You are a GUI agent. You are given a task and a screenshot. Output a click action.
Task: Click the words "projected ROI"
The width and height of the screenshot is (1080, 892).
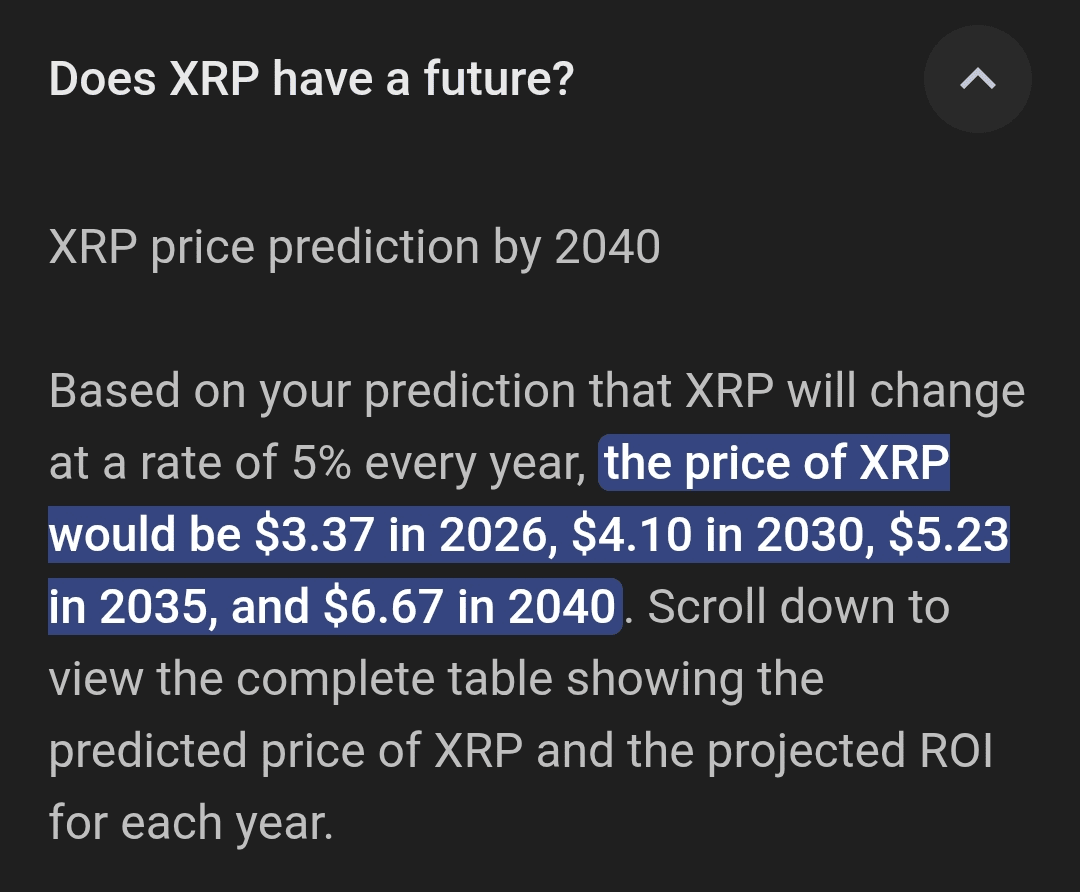pyautogui.click(x=850, y=750)
